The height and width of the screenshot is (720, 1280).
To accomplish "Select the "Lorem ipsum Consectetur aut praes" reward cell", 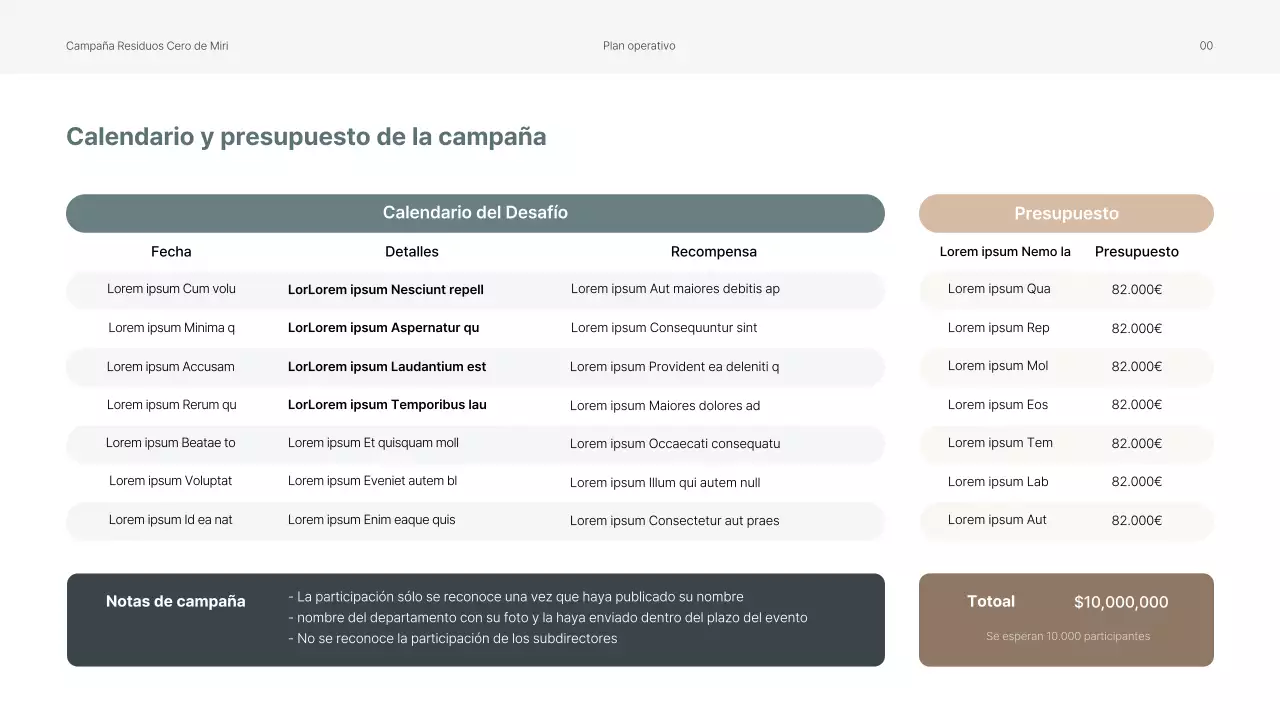I will pyautogui.click(x=674, y=521).
